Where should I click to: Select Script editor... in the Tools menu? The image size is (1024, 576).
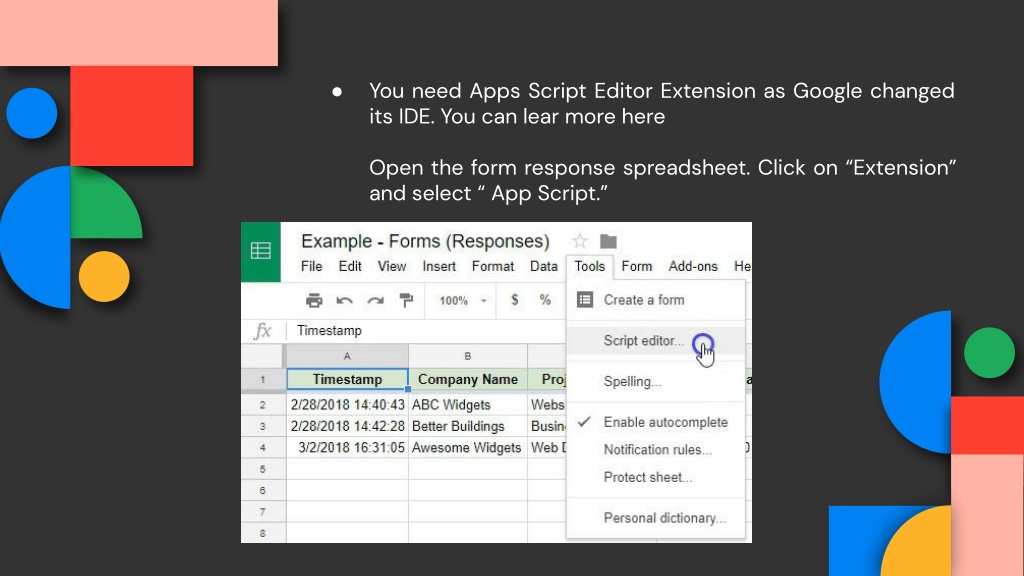[x=656, y=341]
